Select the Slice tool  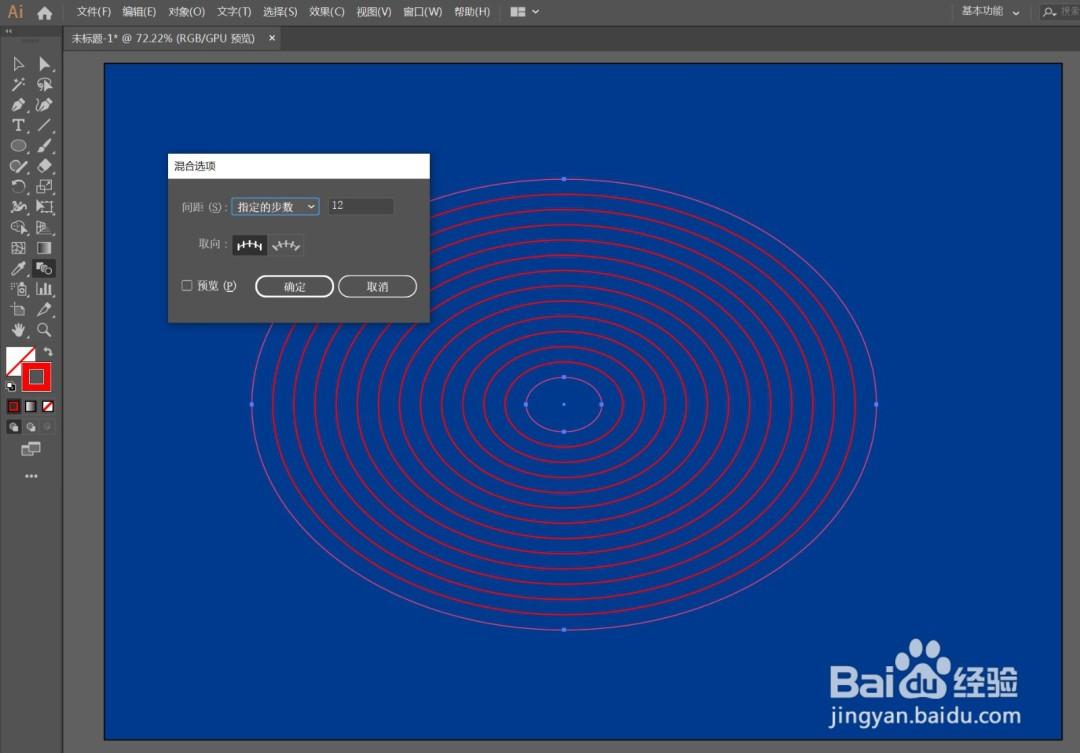click(45, 309)
